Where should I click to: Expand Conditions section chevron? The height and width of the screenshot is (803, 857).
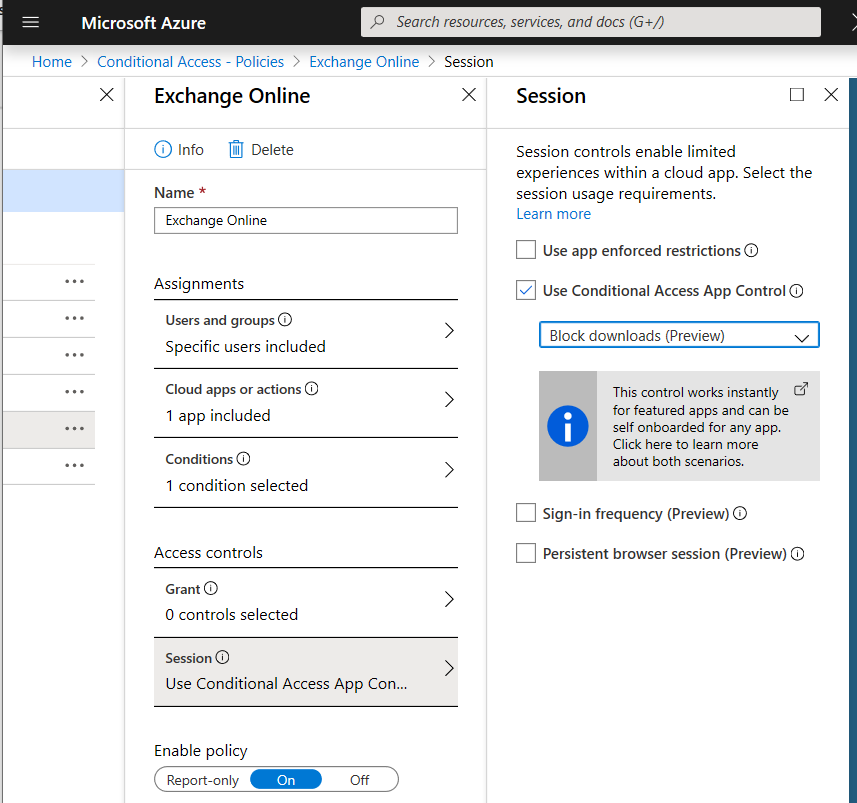(x=449, y=470)
